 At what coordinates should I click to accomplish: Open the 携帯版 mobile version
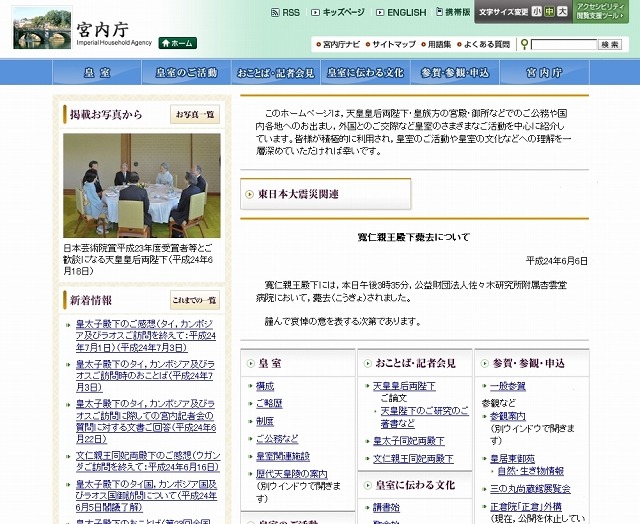pyautogui.click(x=453, y=12)
